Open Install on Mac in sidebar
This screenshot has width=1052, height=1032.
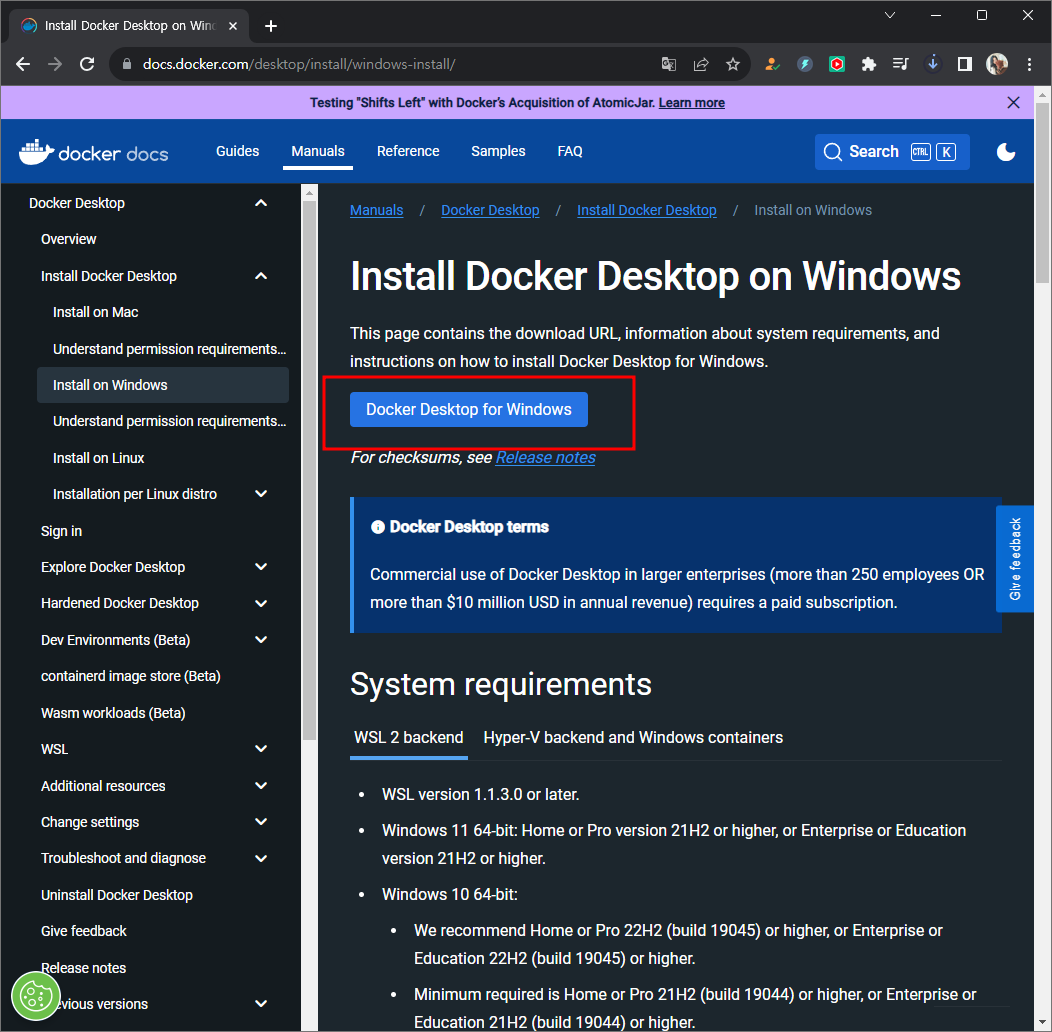click(x=95, y=312)
